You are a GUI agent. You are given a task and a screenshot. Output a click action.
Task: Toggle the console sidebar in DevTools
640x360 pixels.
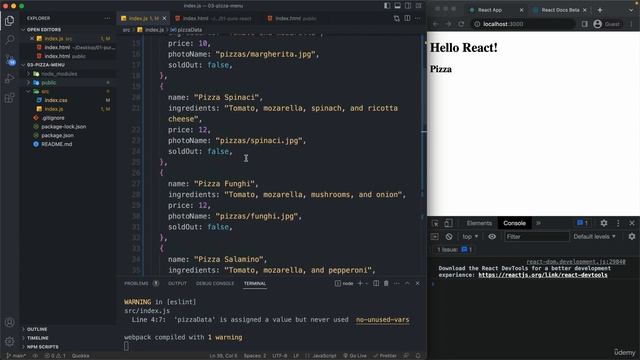[435, 237]
